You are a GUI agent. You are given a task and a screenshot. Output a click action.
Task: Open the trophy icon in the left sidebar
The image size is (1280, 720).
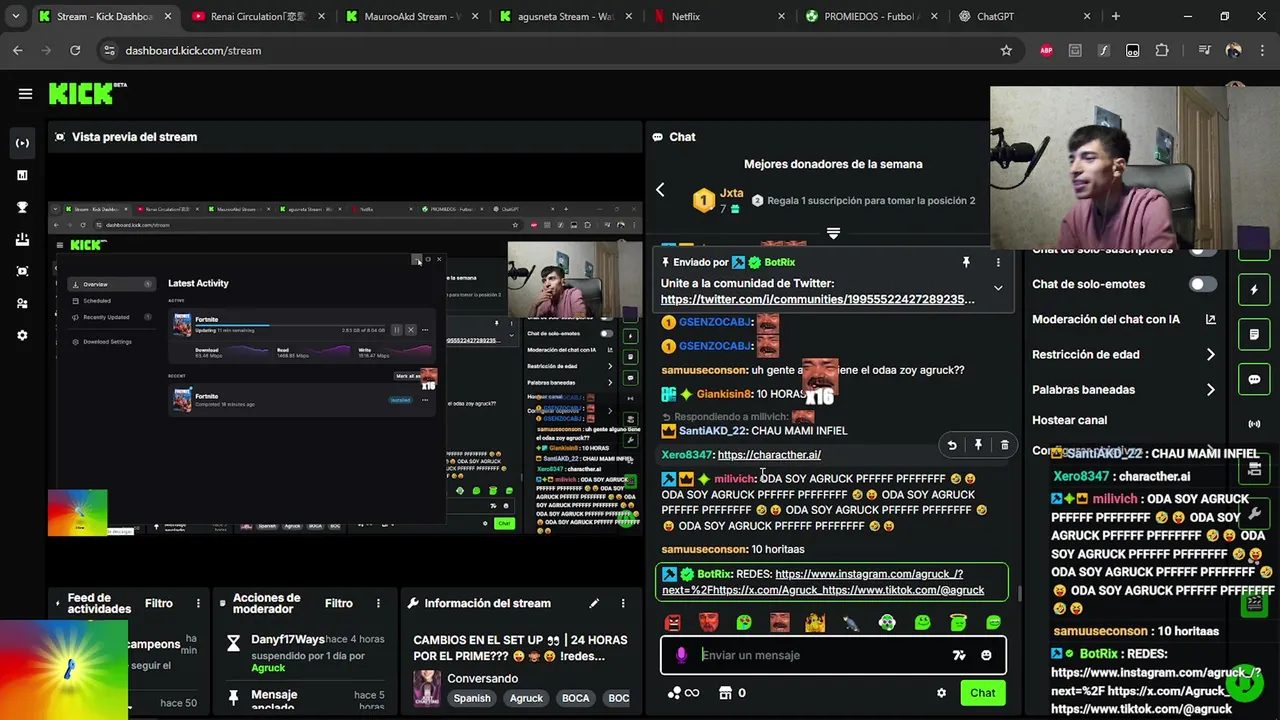(x=22, y=207)
